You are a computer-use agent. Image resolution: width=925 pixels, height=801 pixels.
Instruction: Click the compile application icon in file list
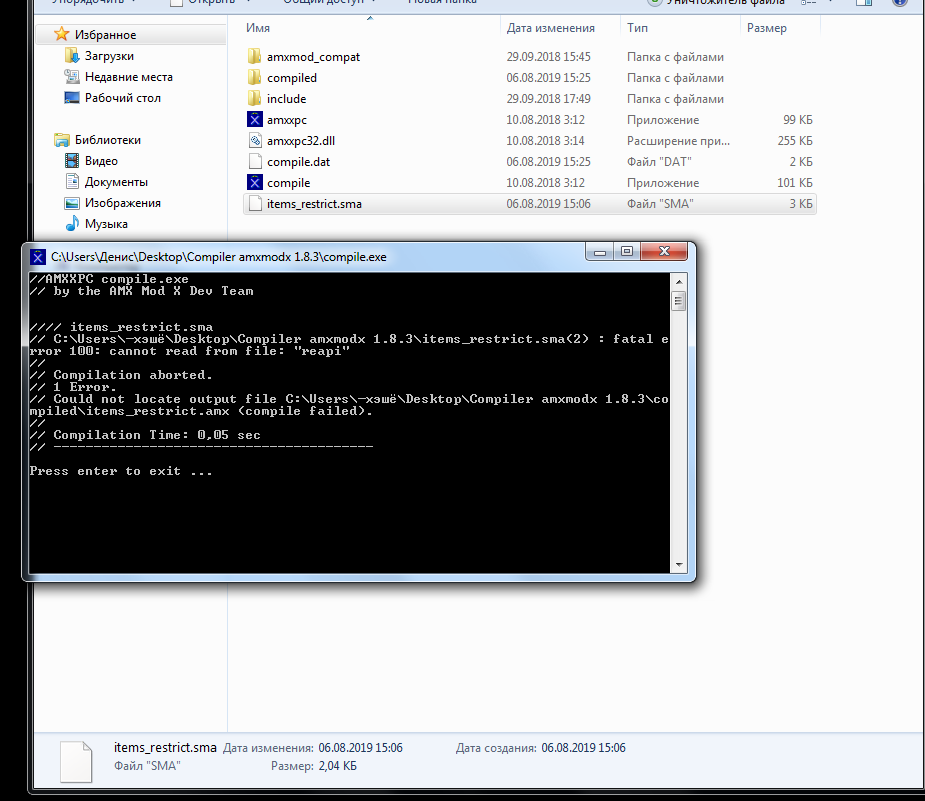click(254, 182)
